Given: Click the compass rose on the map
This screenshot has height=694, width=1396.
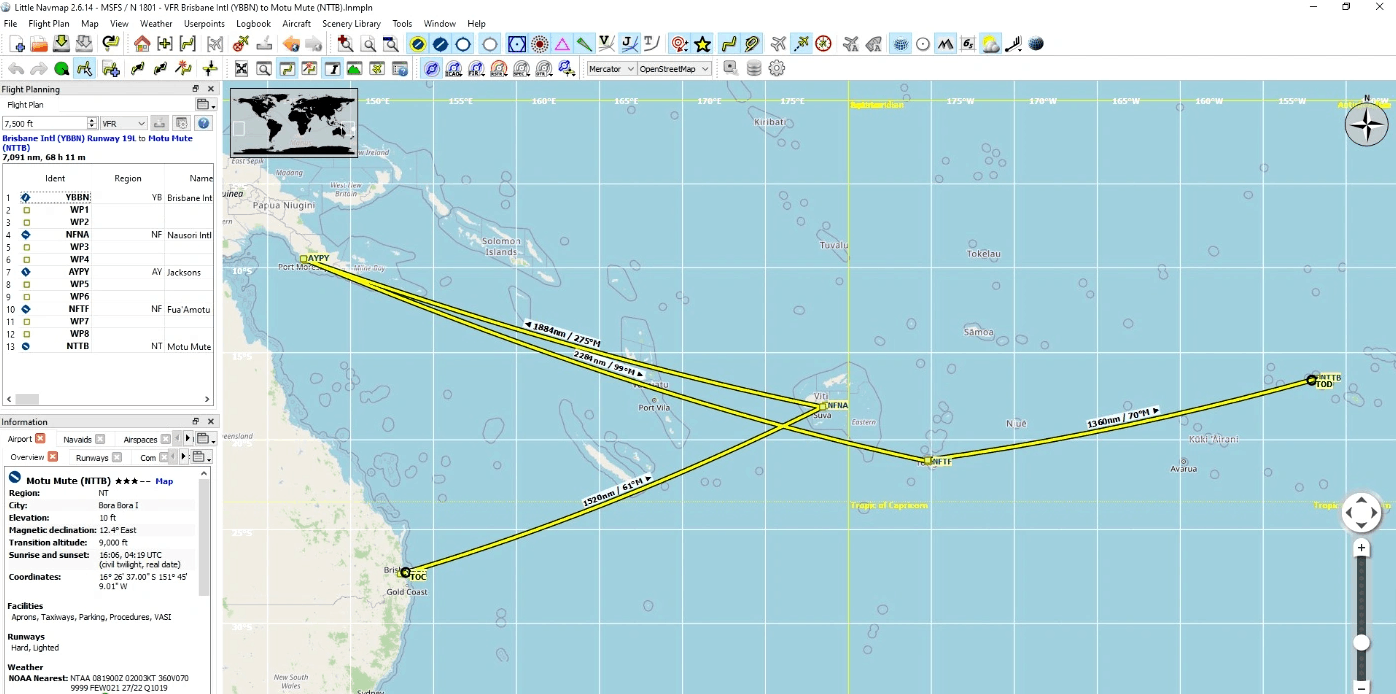Looking at the screenshot, I should (1366, 124).
